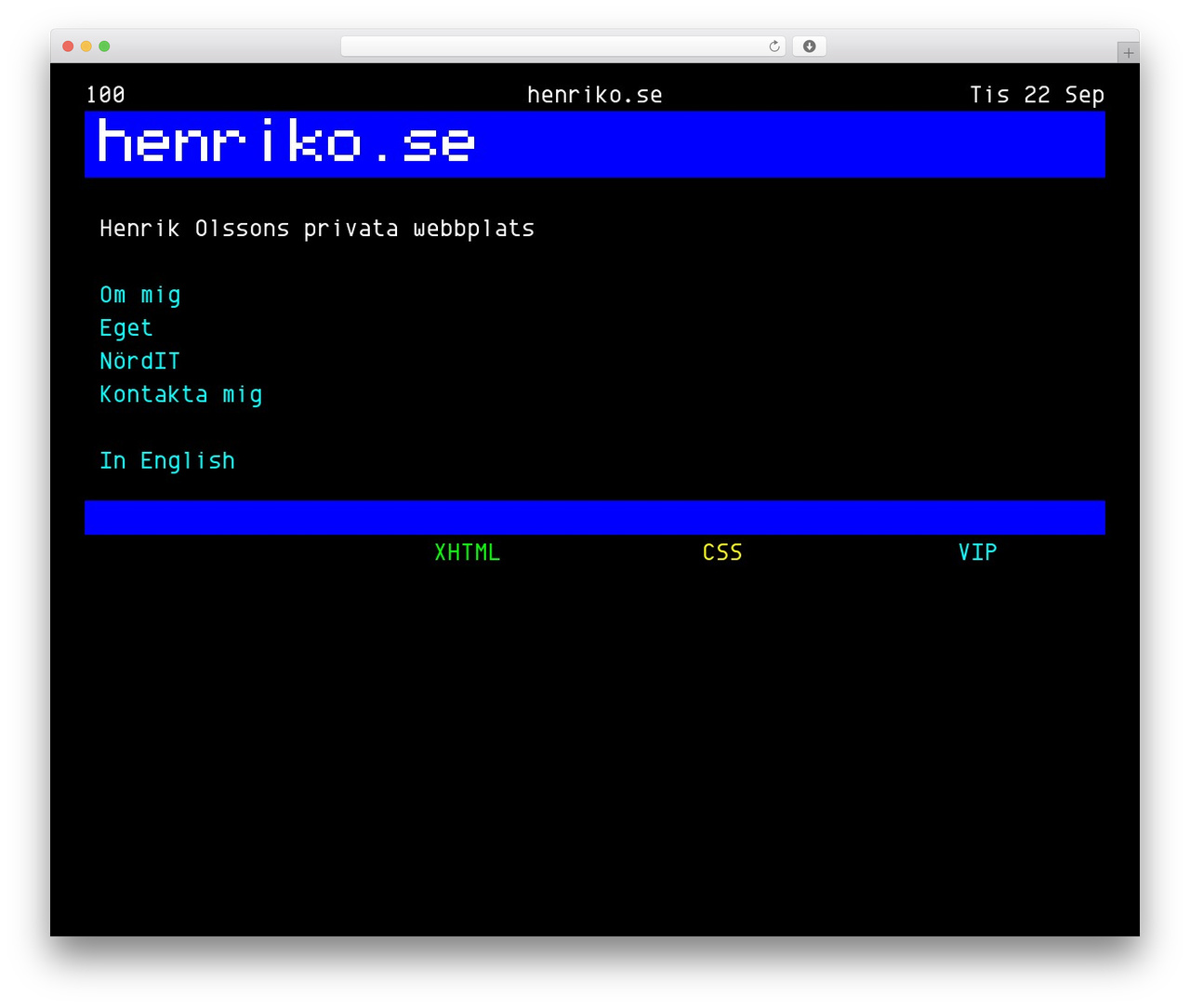Click the date "Tis 22 Sep"
The height and width of the screenshot is (1008, 1190).
point(1037,95)
